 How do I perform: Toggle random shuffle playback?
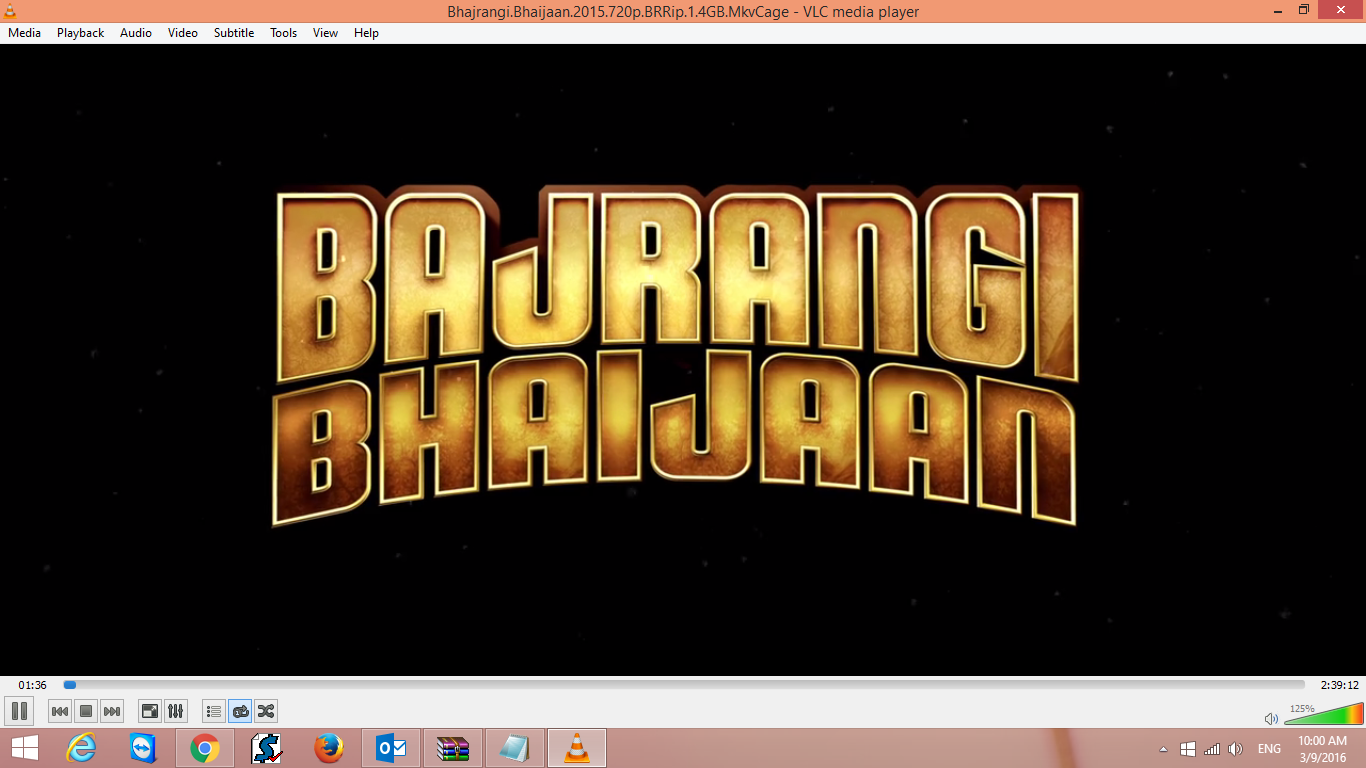[266, 711]
